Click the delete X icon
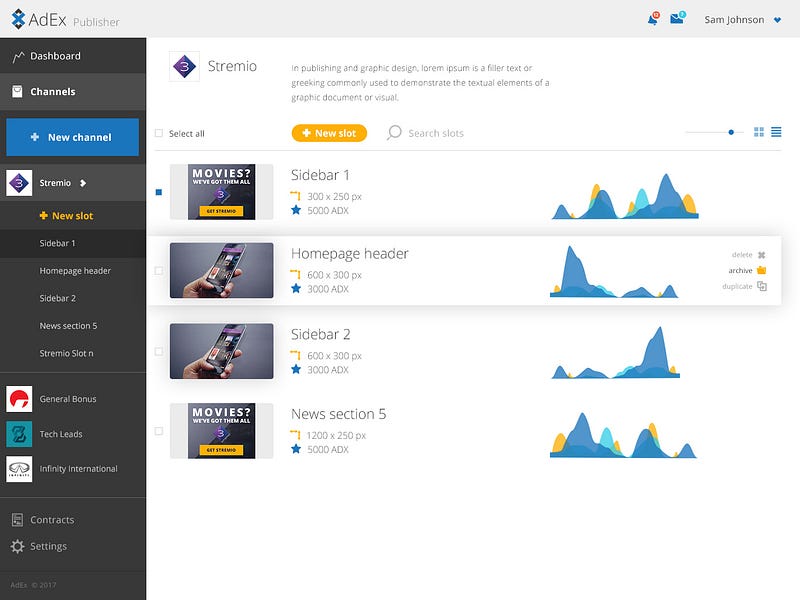 762,255
